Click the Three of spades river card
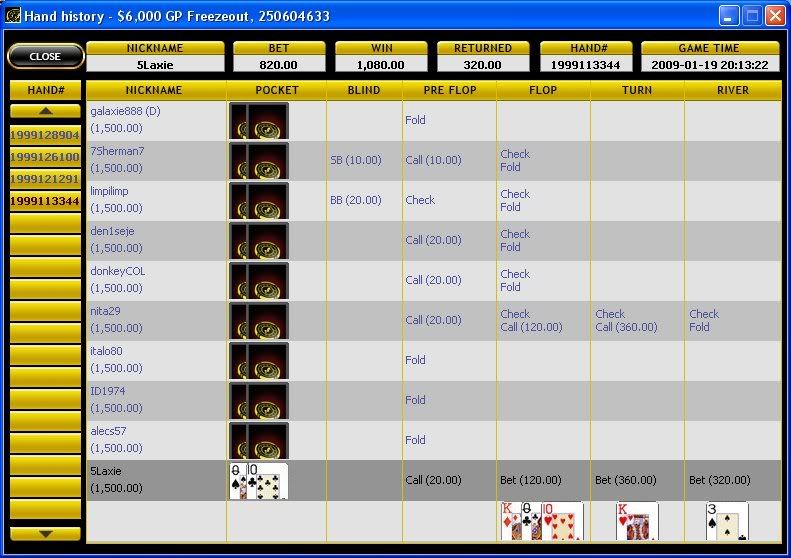 click(727, 521)
